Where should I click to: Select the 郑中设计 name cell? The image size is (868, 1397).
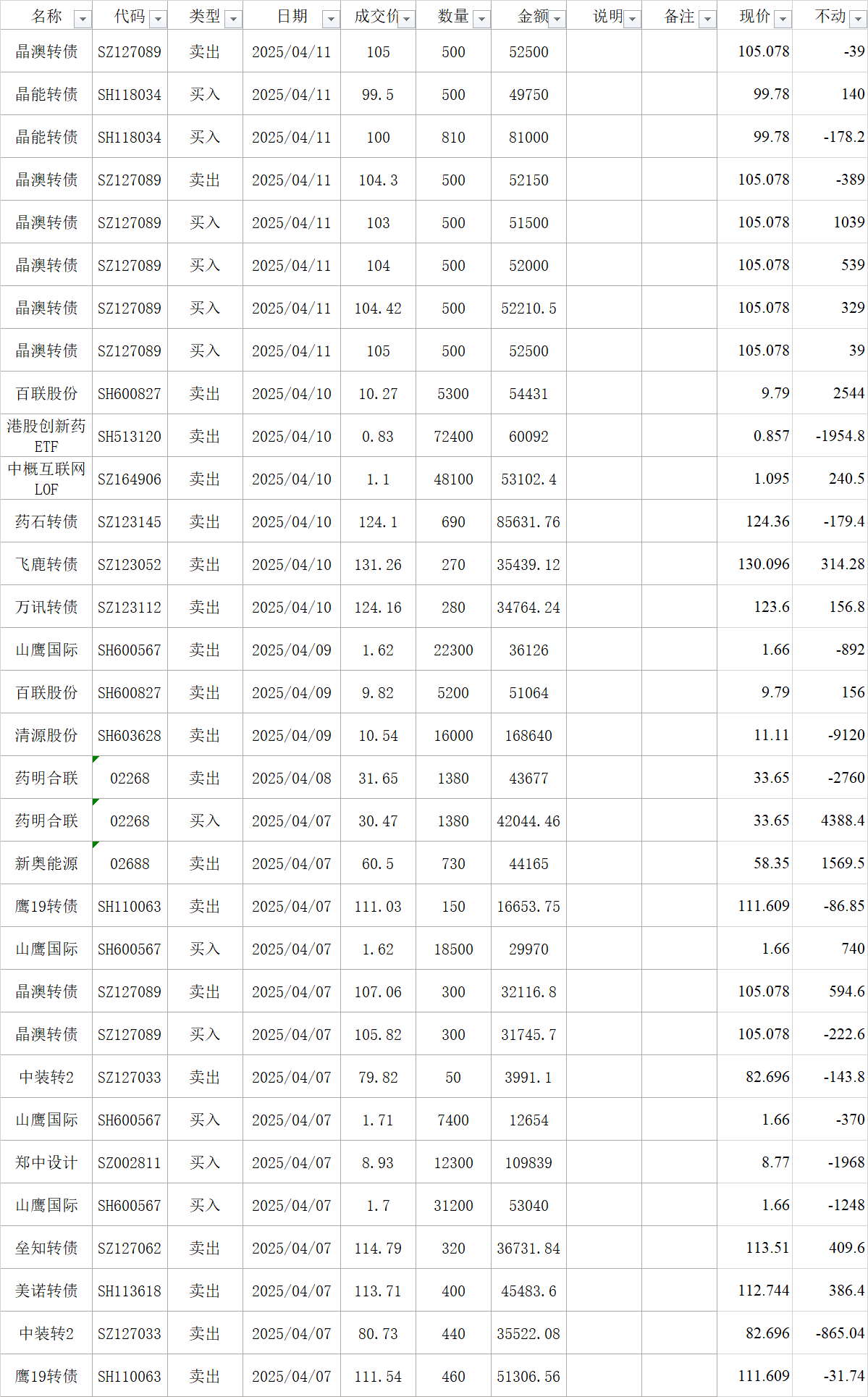pyautogui.click(x=46, y=1162)
